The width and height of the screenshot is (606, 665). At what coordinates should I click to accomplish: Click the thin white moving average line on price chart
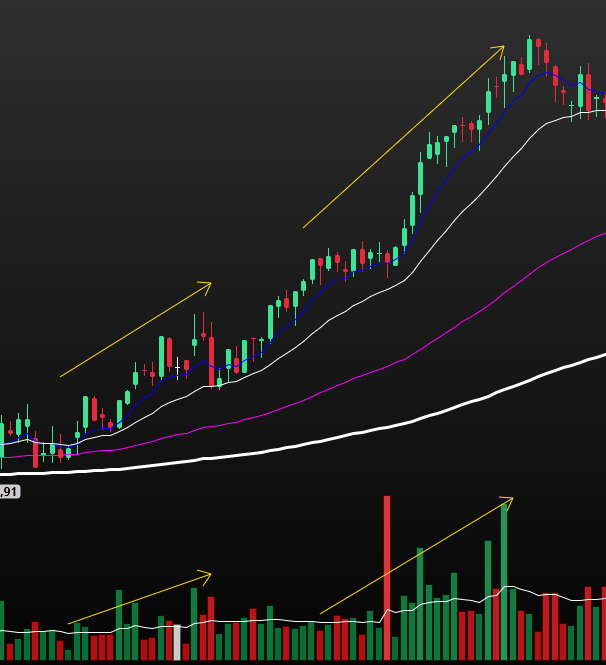[x=450, y=228]
